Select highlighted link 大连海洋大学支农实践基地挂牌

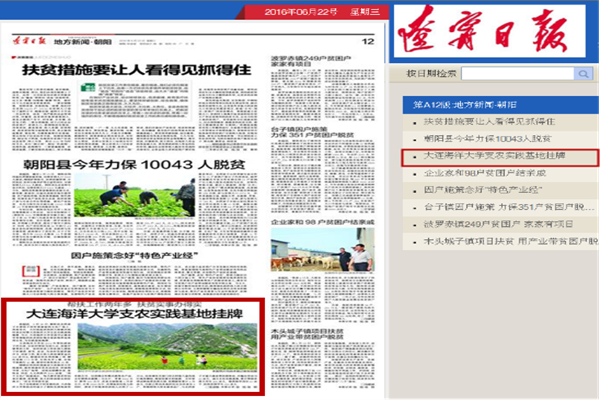(482, 157)
